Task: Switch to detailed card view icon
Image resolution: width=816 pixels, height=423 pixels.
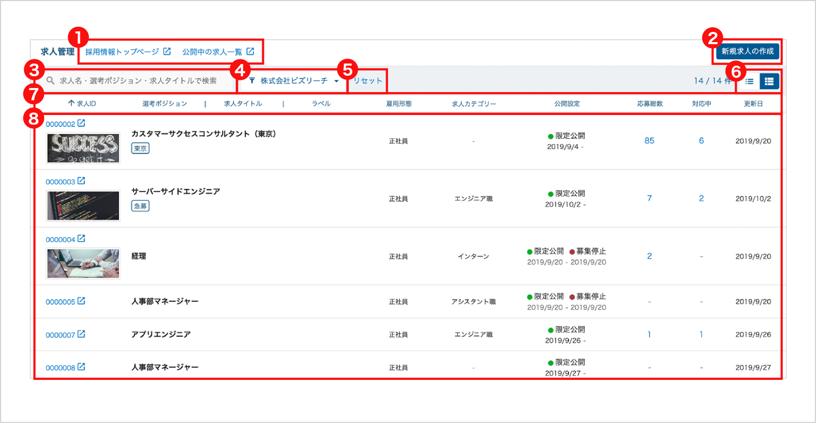Action: click(x=769, y=81)
